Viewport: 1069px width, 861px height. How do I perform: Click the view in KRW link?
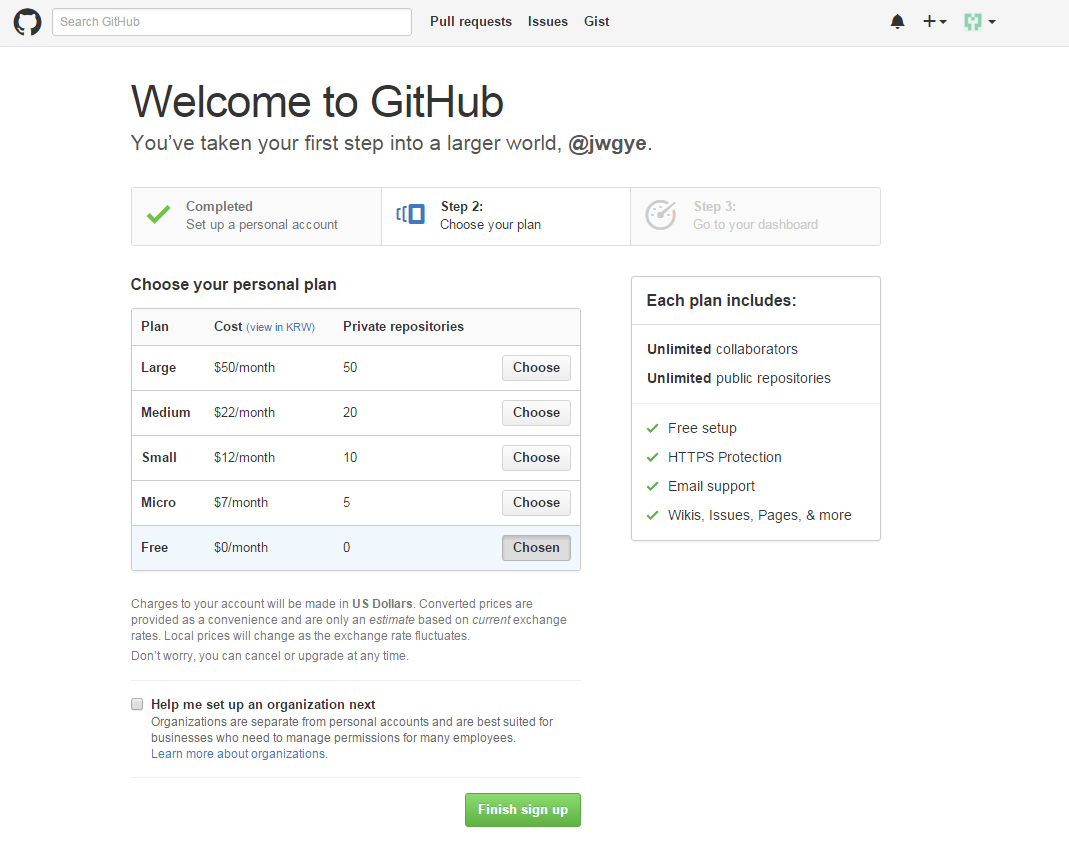point(280,327)
